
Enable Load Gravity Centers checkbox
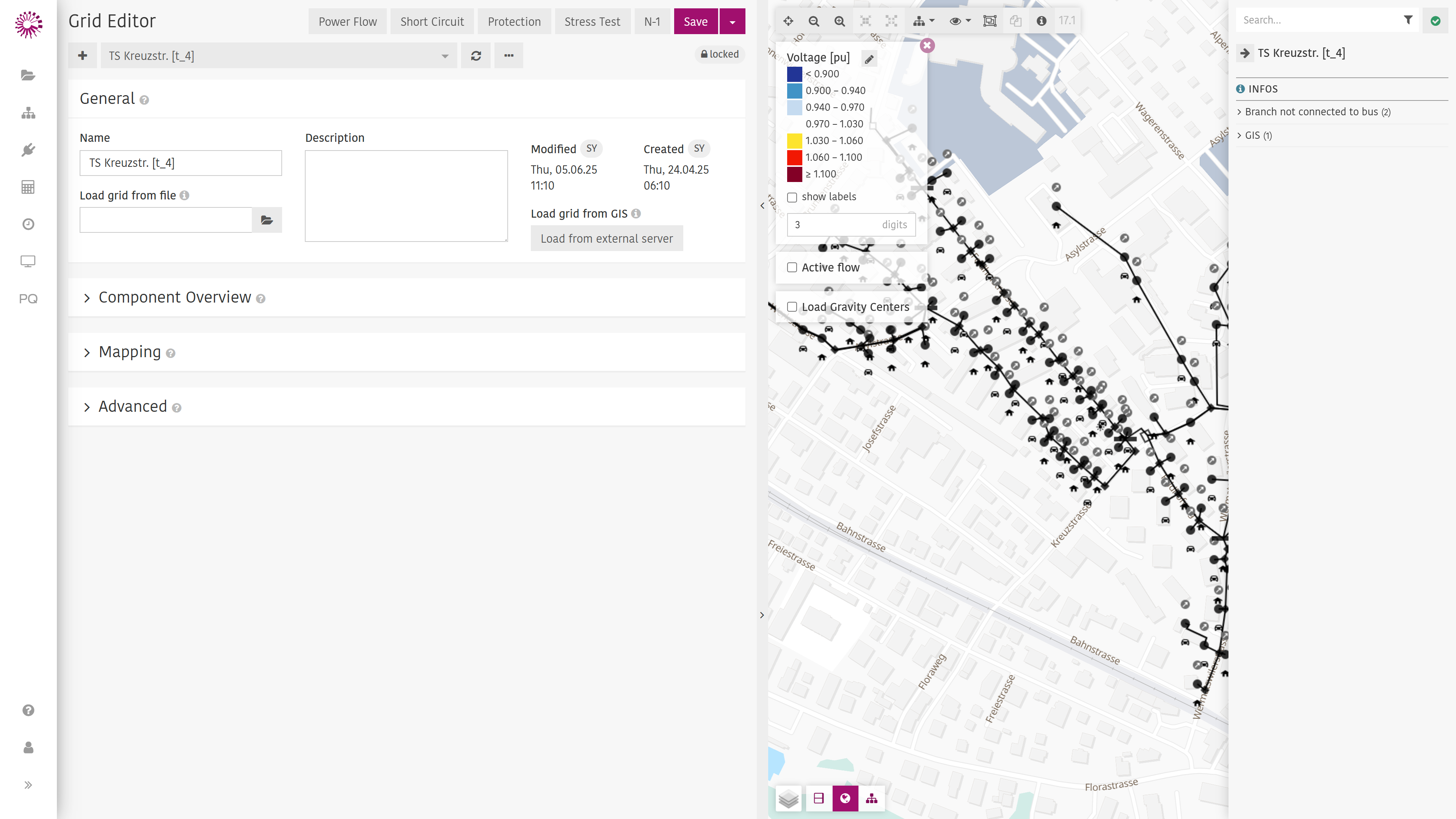pos(792,307)
